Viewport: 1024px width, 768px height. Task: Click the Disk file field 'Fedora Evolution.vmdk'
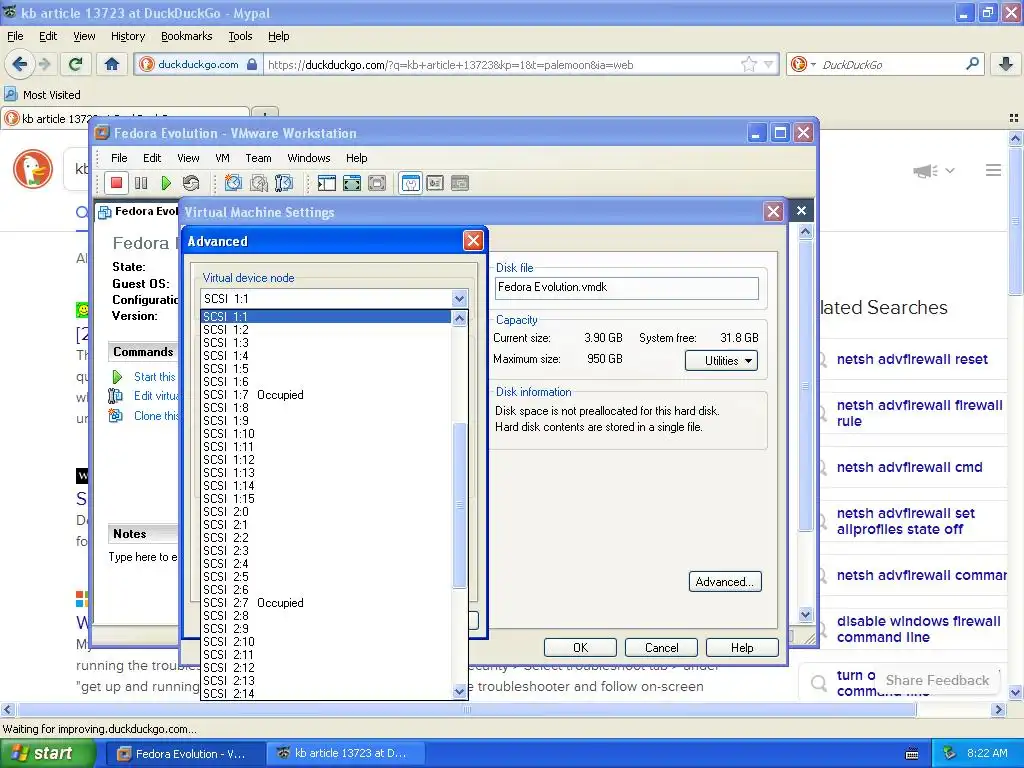pos(626,287)
